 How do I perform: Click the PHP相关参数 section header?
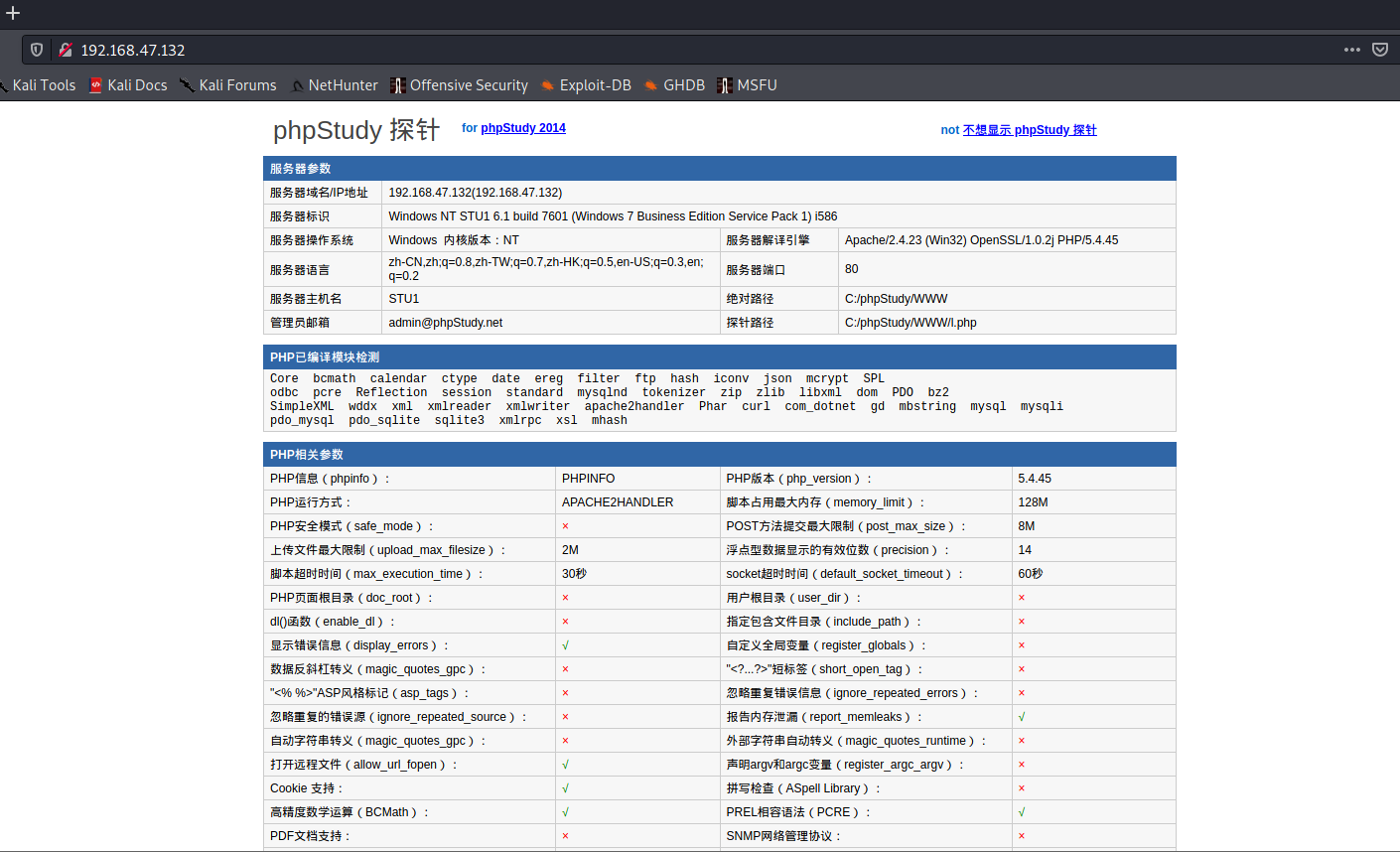(x=720, y=455)
